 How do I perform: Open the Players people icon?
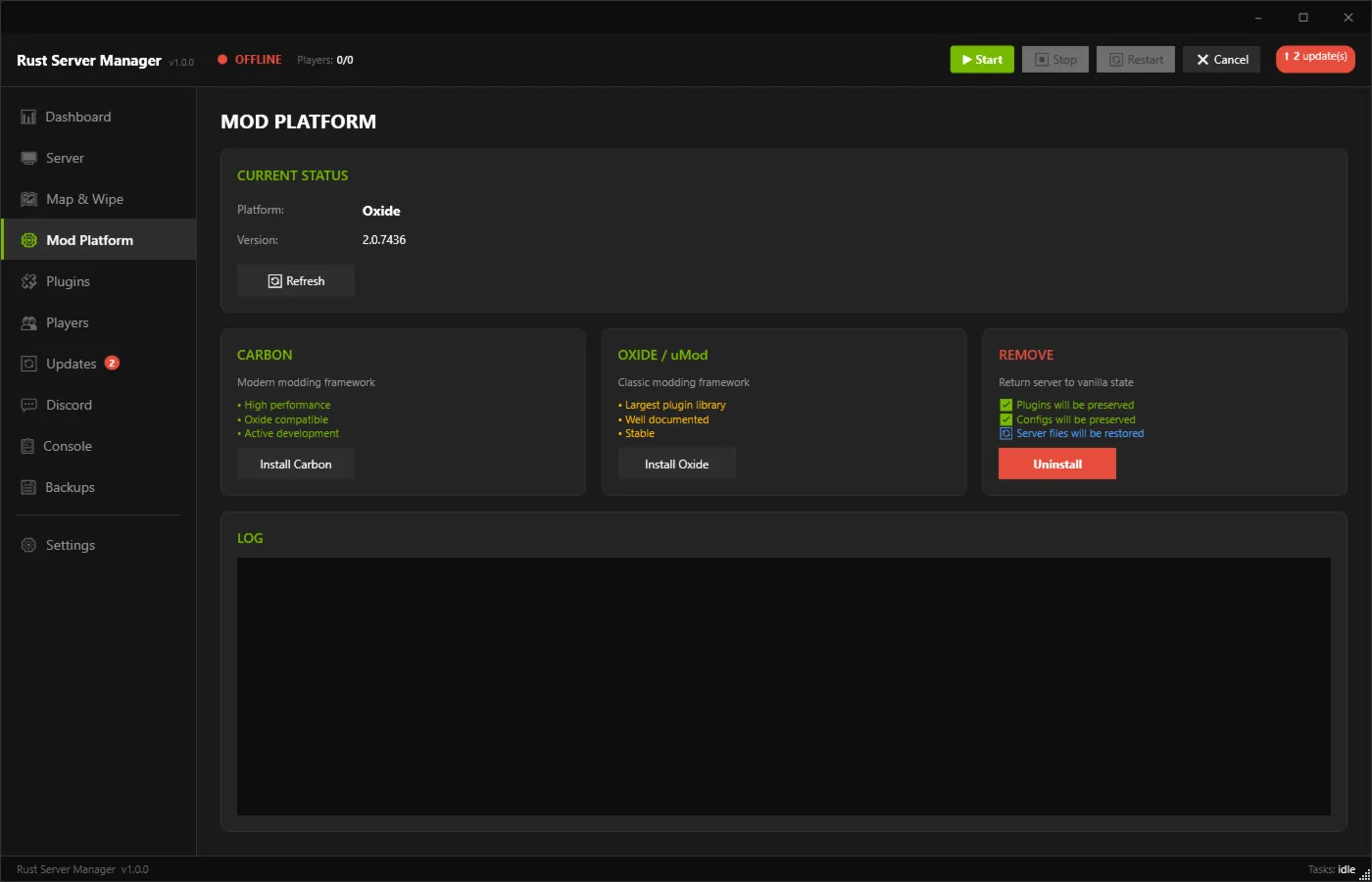tap(28, 322)
